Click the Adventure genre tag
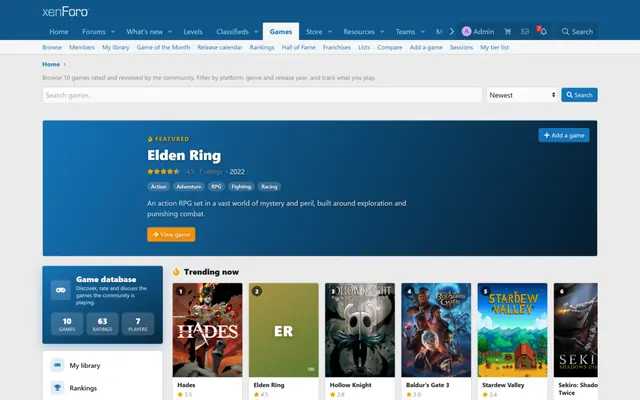The image size is (640, 400). (189, 187)
